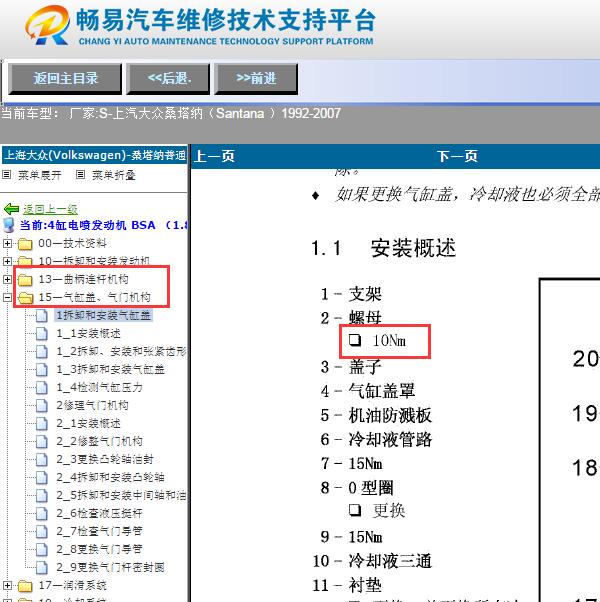Click open folder icon of 15—气缸盖、气门机构
Viewport: 600px width, 602px height.
coord(25,298)
